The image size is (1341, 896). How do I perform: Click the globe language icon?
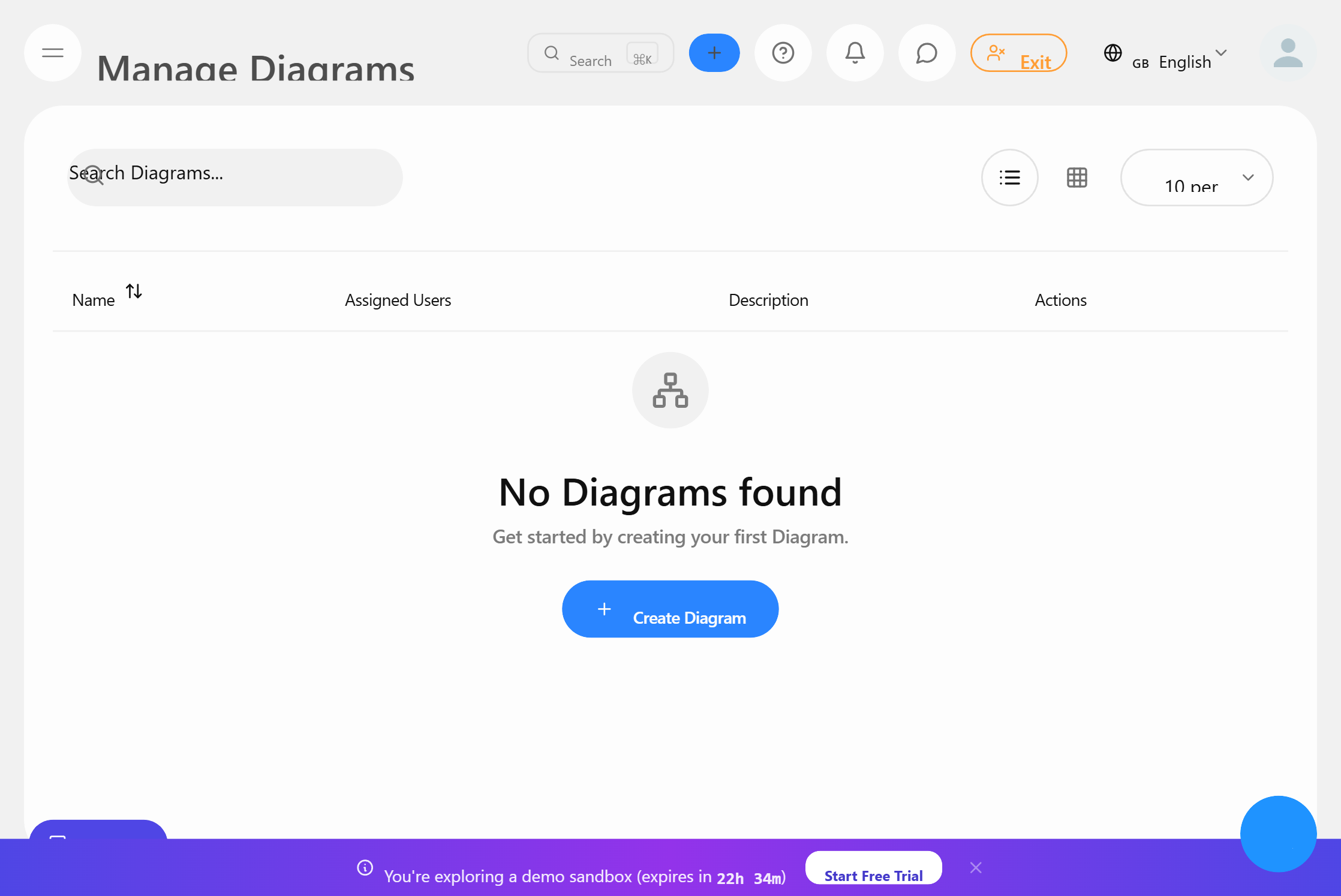coord(1113,53)
